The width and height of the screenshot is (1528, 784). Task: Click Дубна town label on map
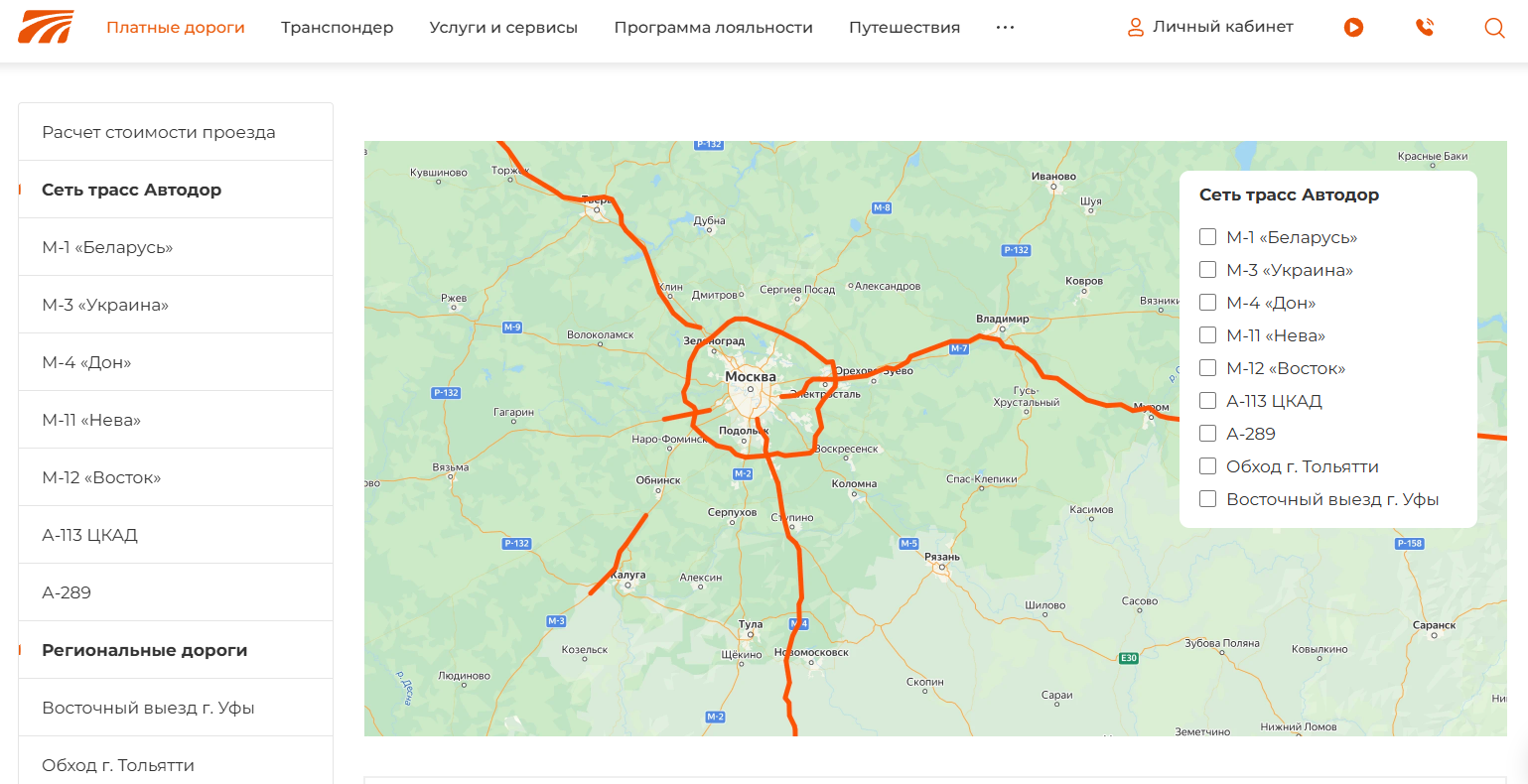pyautogui.click(x=709, y=221)
